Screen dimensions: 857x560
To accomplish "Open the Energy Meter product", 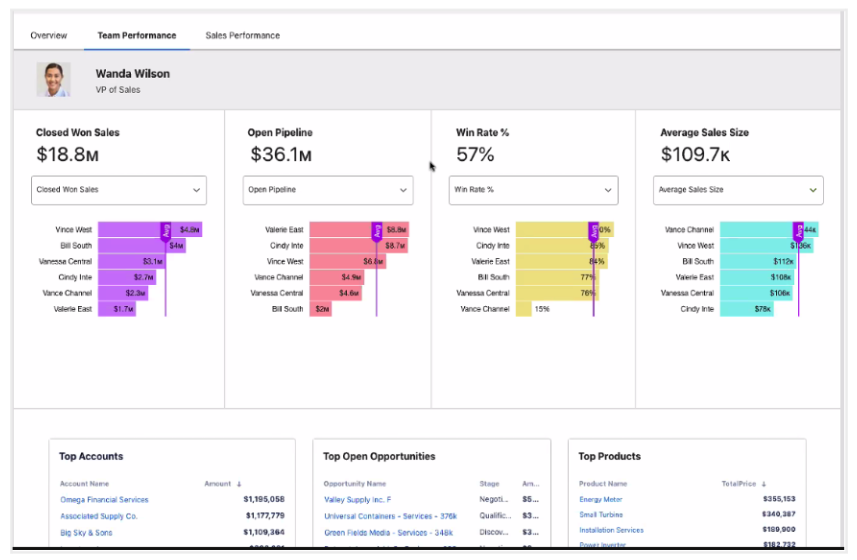I will point(601,499).
